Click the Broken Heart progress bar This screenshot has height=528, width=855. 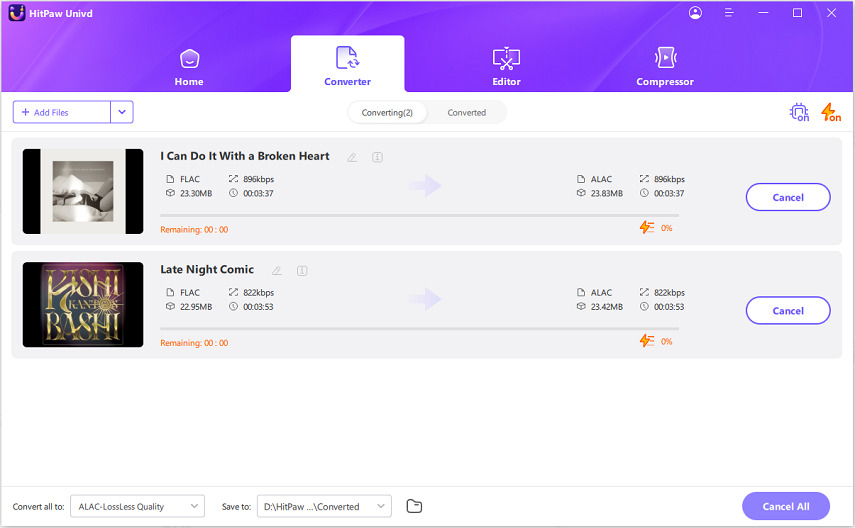419,215
